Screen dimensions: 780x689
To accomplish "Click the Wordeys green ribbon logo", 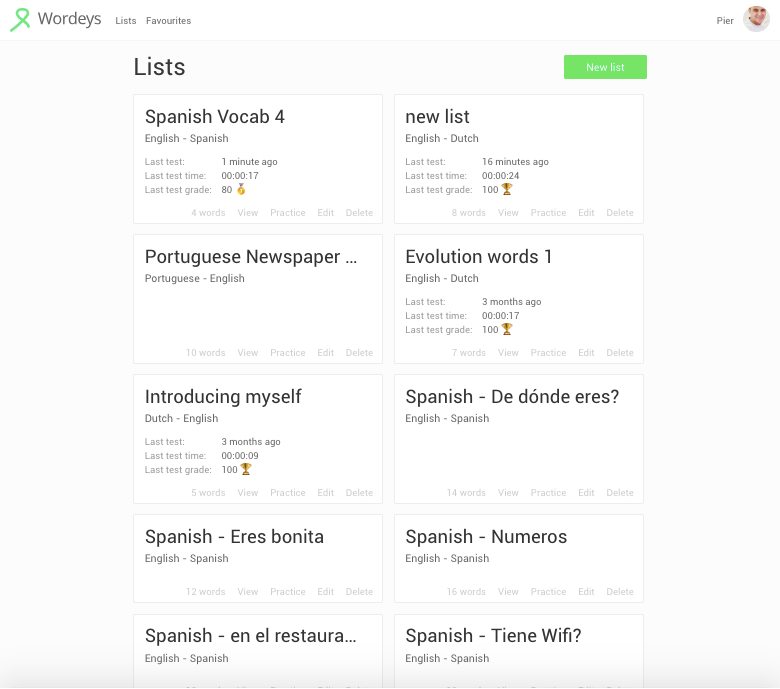I will point(20,20).
